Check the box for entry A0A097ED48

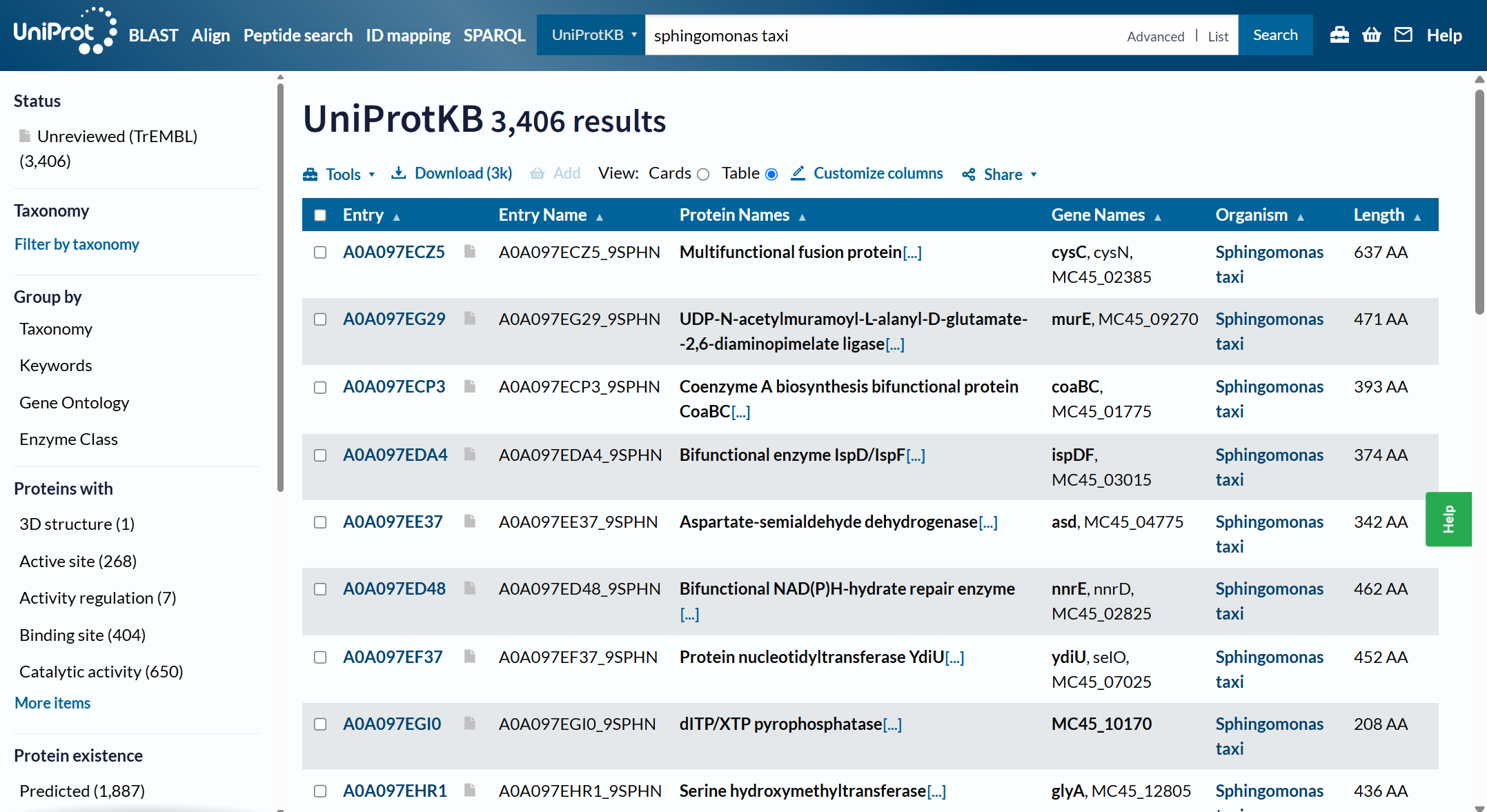click(320, 589)
